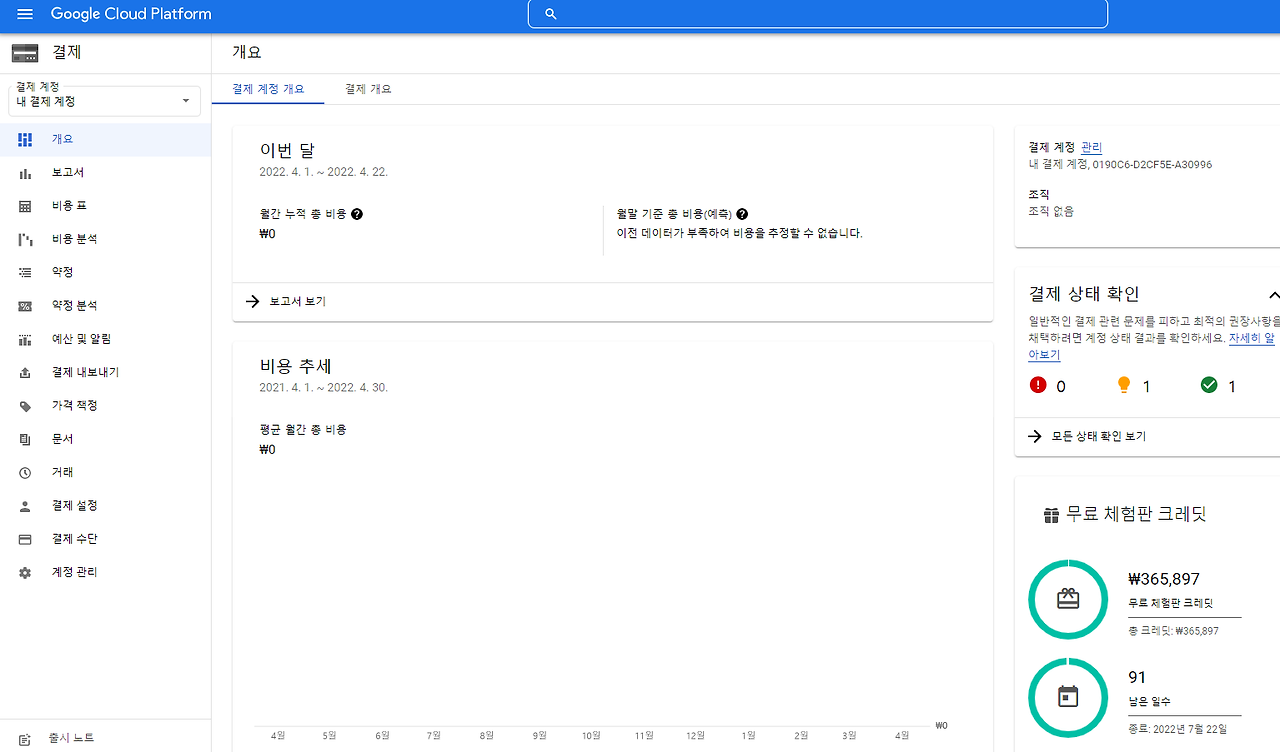Open 결제 수단 from the sidebar
Viewport: 1280px width, 752px height.
click(24, 538)
